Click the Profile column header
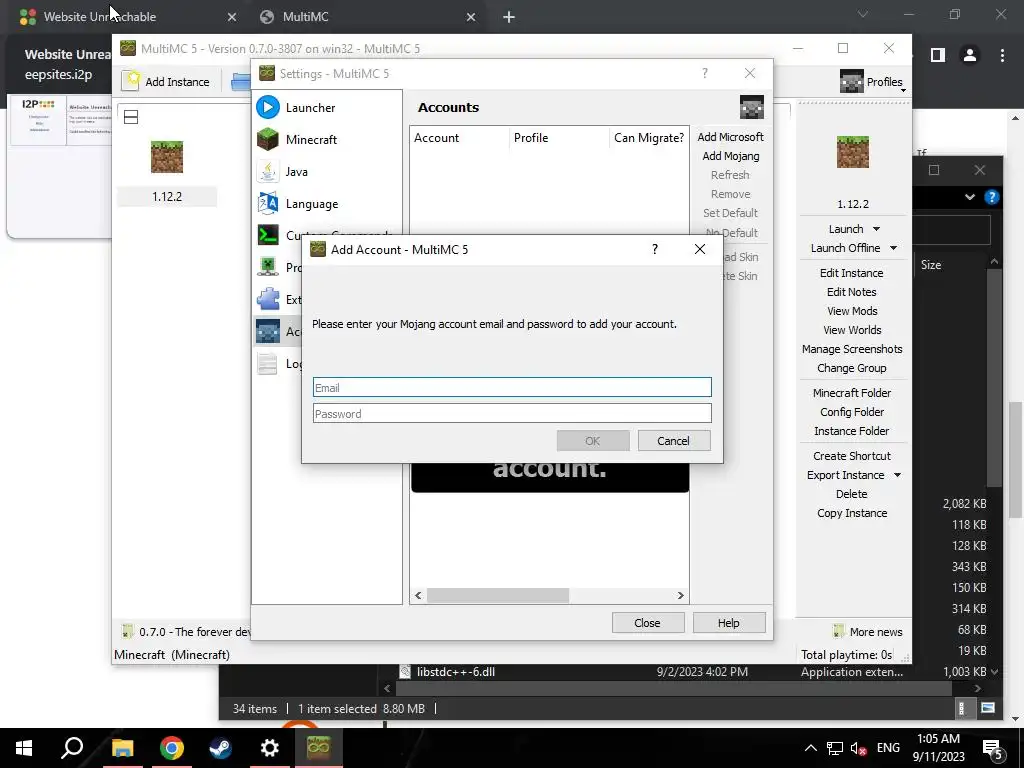Screen dimensions: 1024x768 559,138
